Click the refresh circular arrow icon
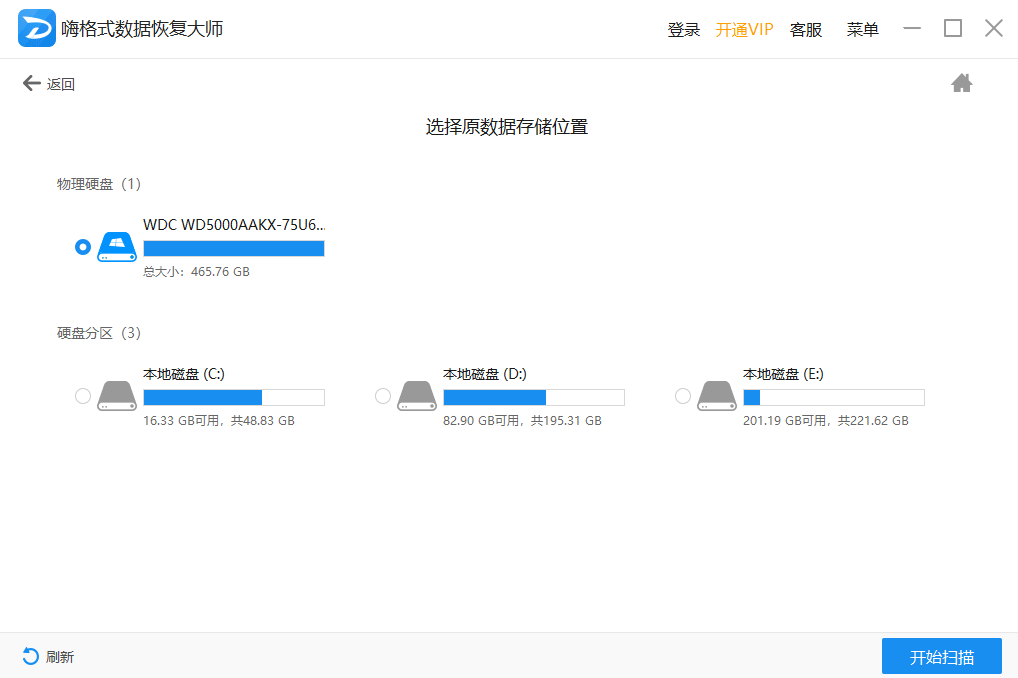The height and width of the screenshot is (678, 1018). click(31, 656)
